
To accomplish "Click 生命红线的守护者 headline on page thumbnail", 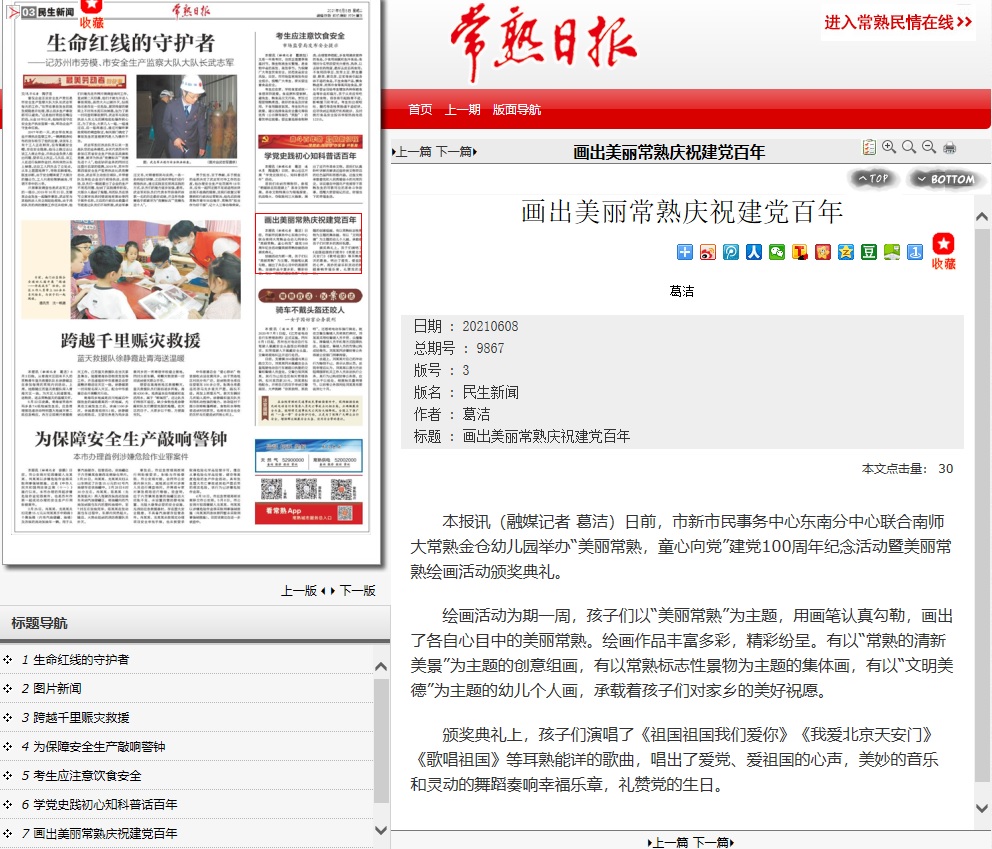I will 130,43.
